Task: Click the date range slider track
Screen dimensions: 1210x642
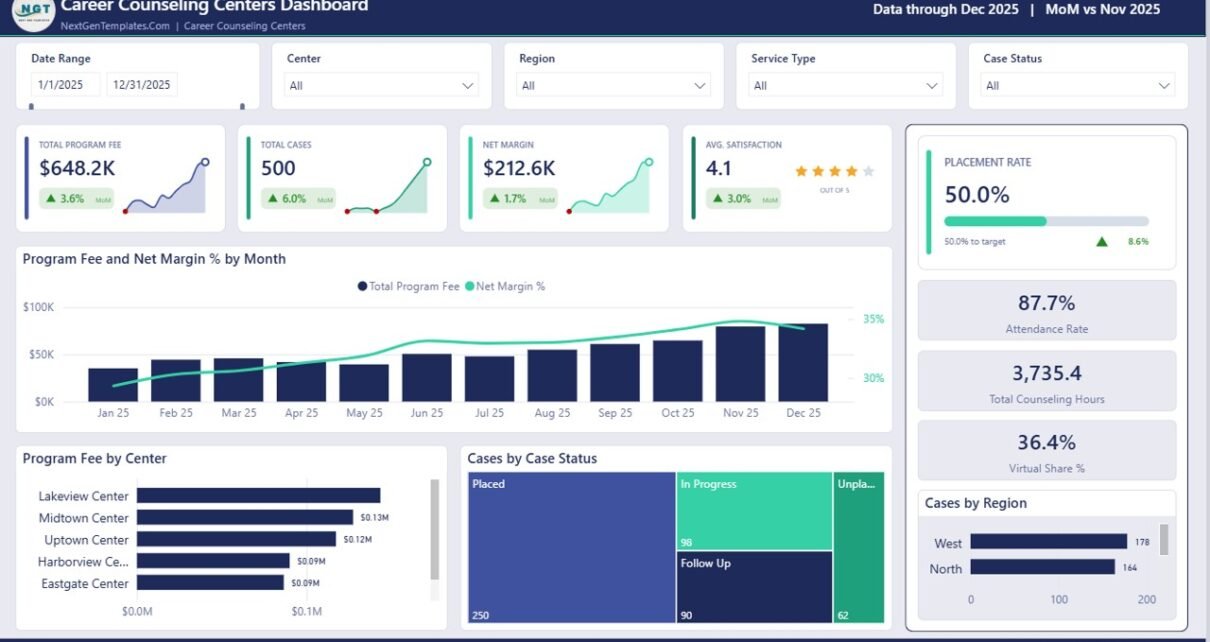Action: [x=137, y=106]
